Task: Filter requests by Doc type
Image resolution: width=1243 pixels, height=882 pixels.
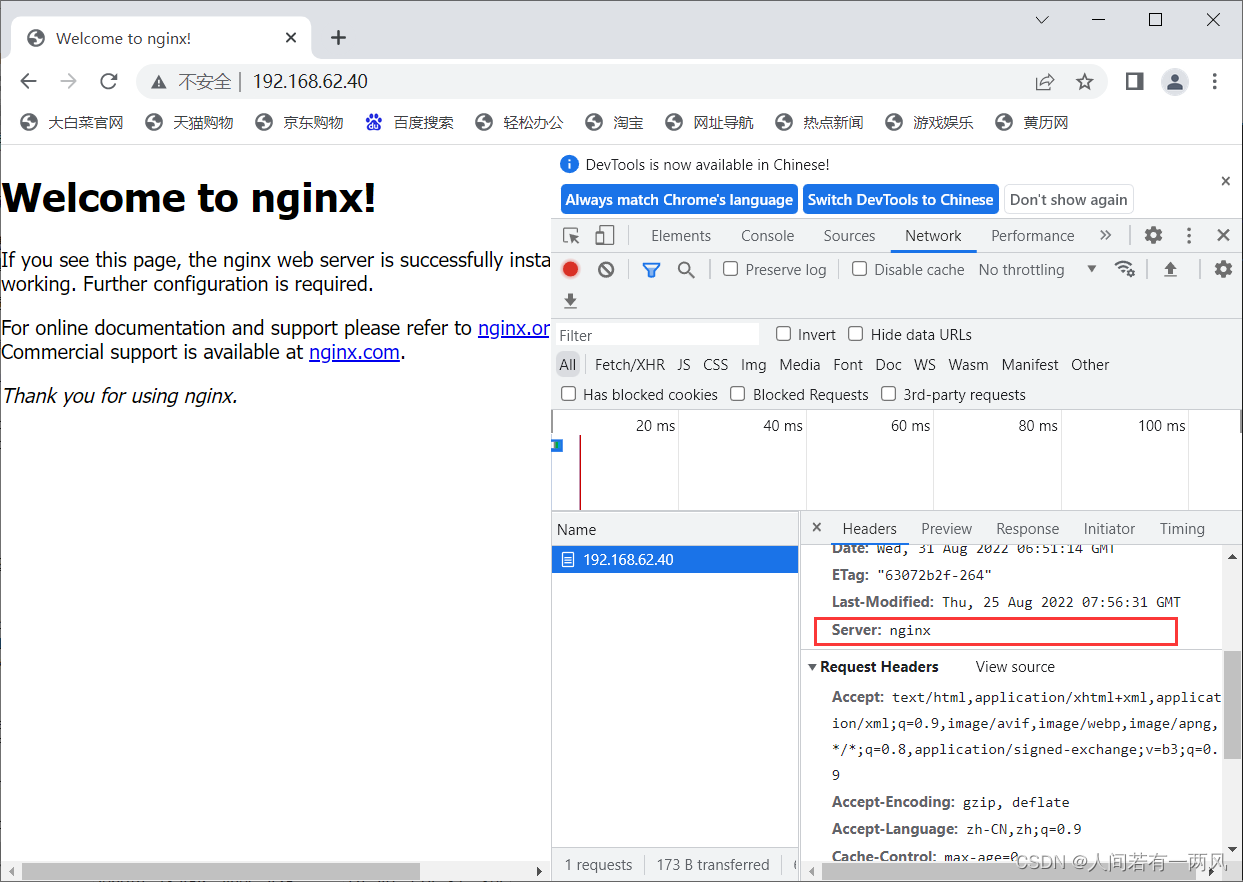Action: point(888,365)
